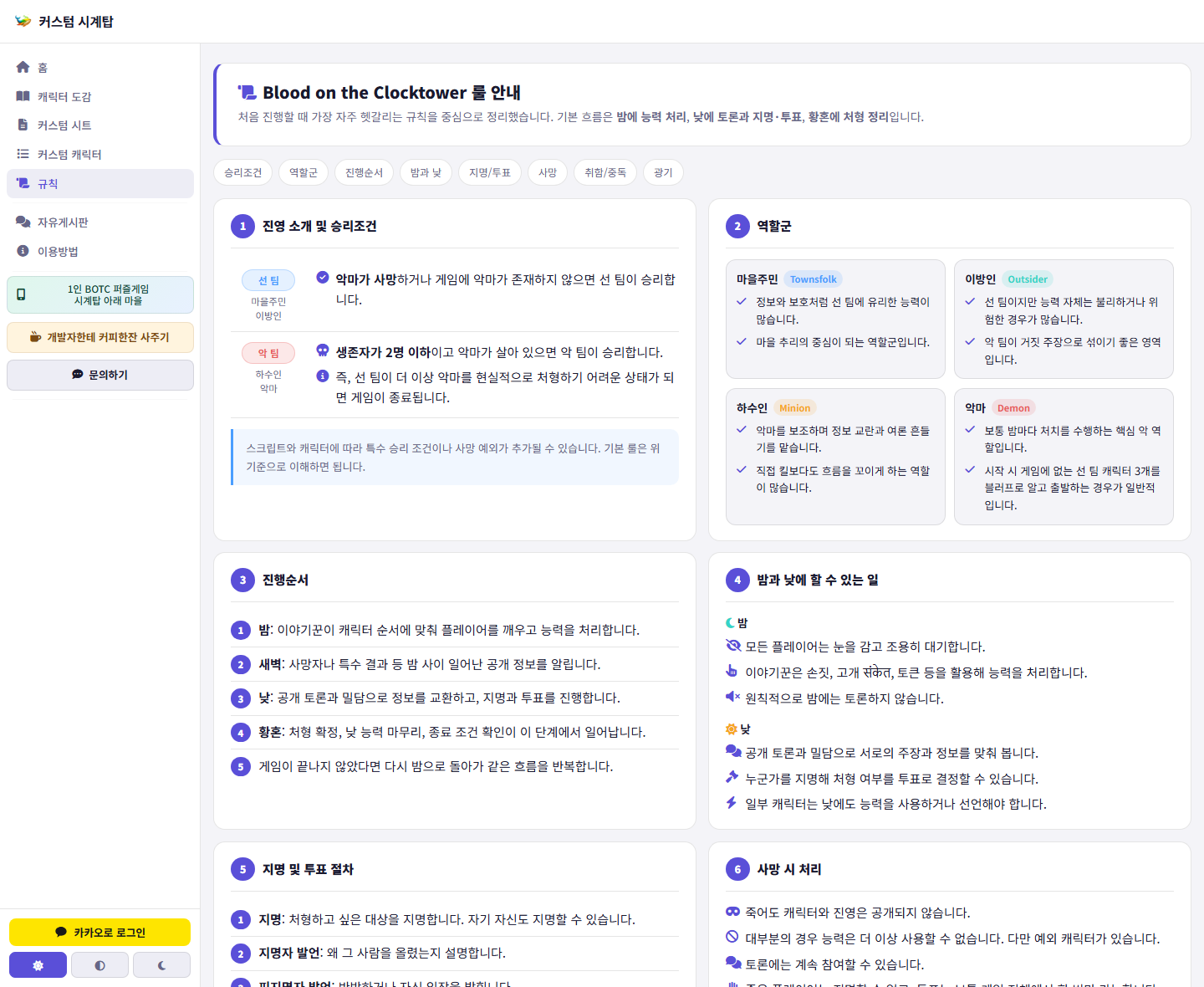Click the muted speaker icon beside 원칙적으로 밤에는
Image resolution: width=1204 pixels, height=987 pixels.
point(733,697)
